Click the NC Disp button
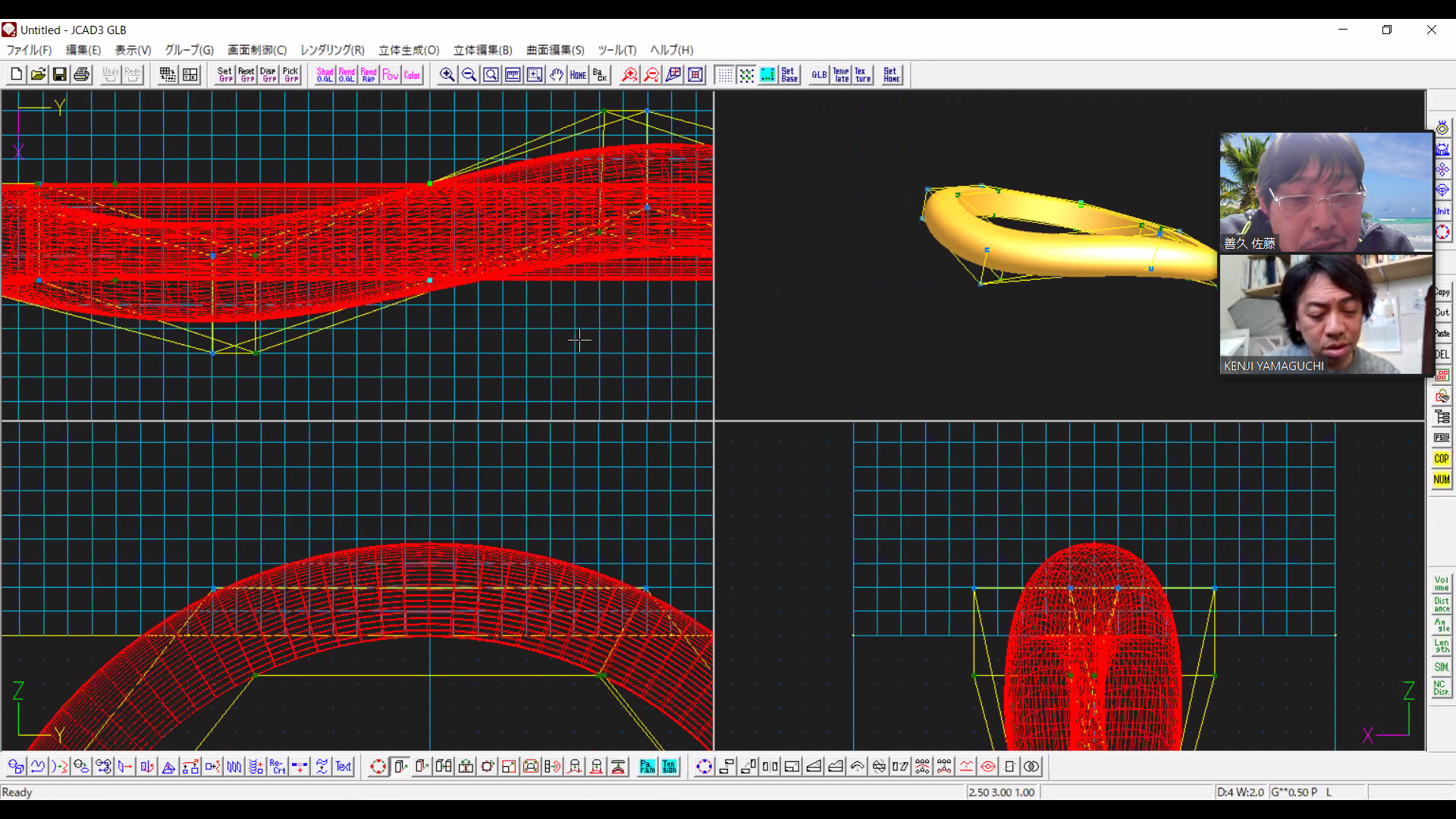The image size is (1456, 819). coord(1442,688)
